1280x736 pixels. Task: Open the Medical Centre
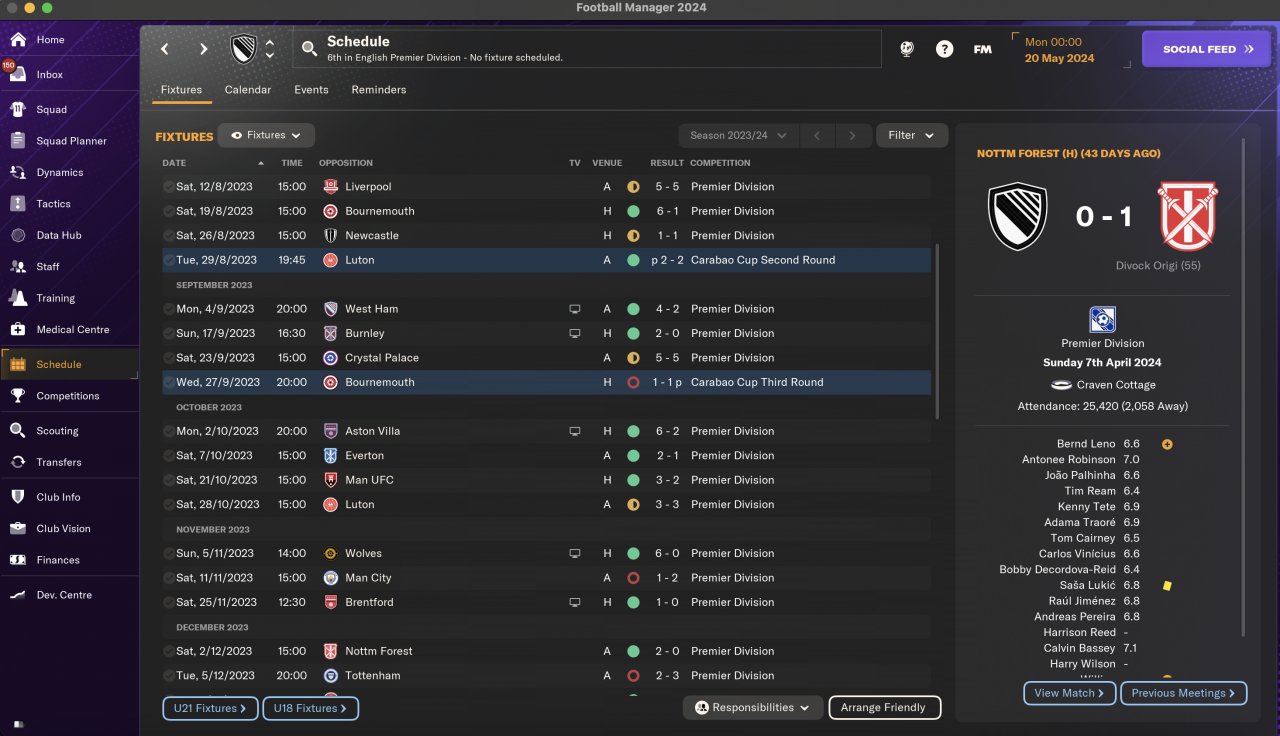(73, 330)
